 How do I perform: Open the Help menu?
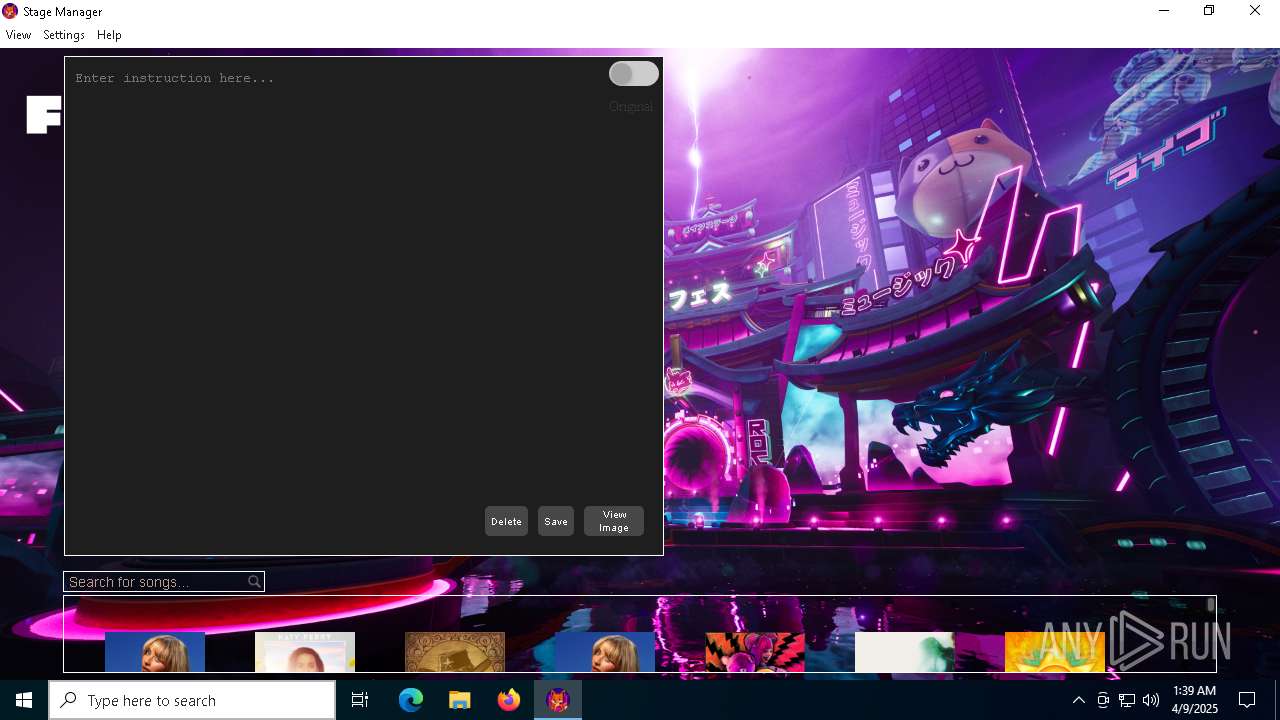(109, 35)
